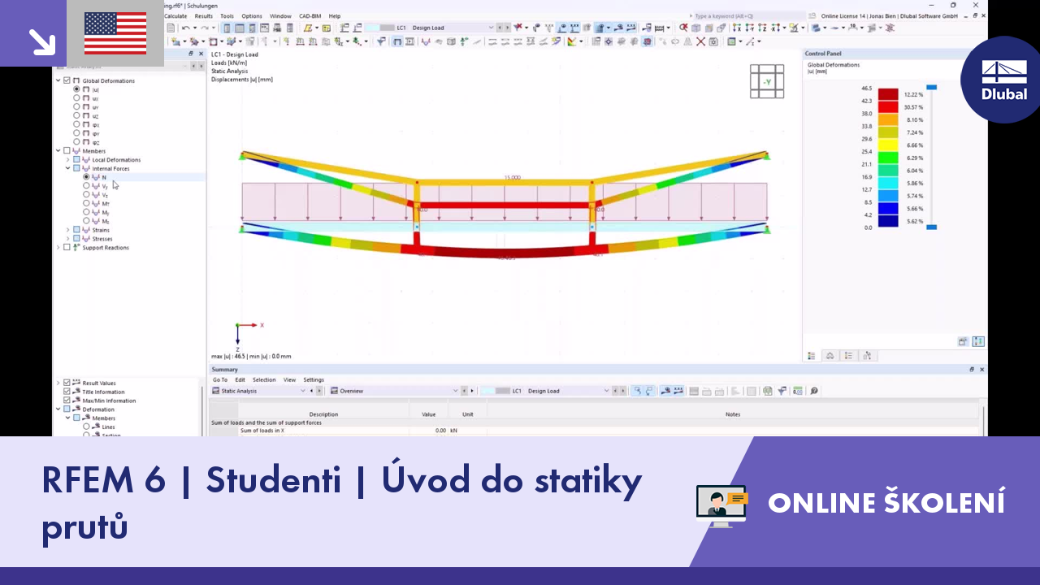
Task: Click the dark red swatch in color scale
Action: pos(888,94)
